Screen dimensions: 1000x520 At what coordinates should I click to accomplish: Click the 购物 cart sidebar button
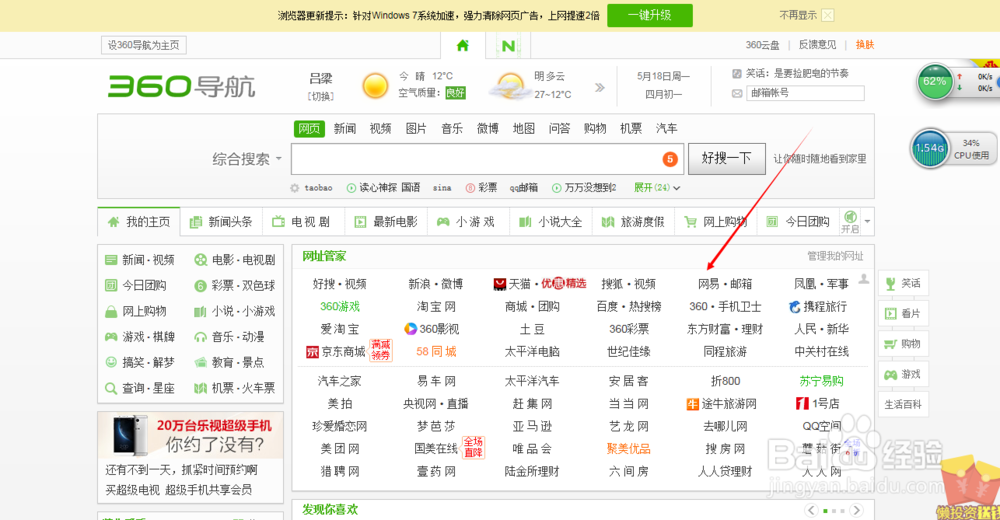tap(903, 344)
